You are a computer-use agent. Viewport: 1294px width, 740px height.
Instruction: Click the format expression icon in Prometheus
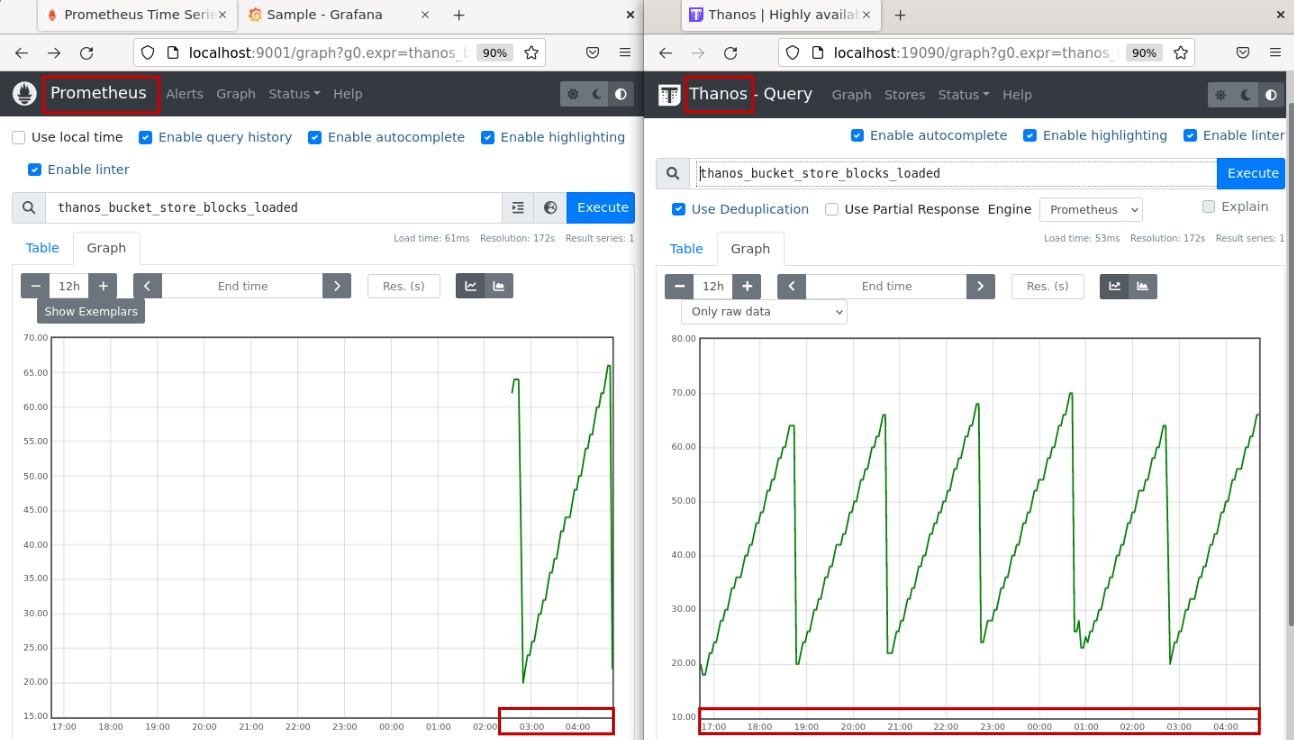(517, 208)
